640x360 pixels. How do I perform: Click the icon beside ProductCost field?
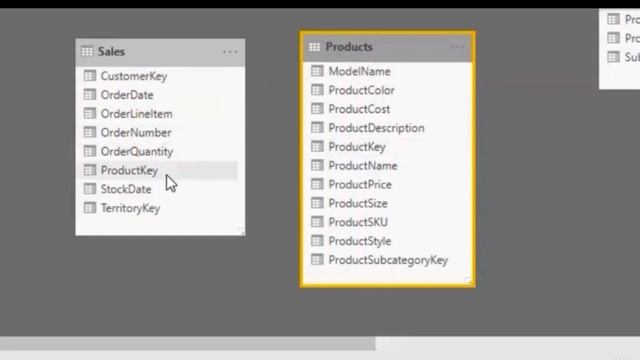click(x=317, y=109)
